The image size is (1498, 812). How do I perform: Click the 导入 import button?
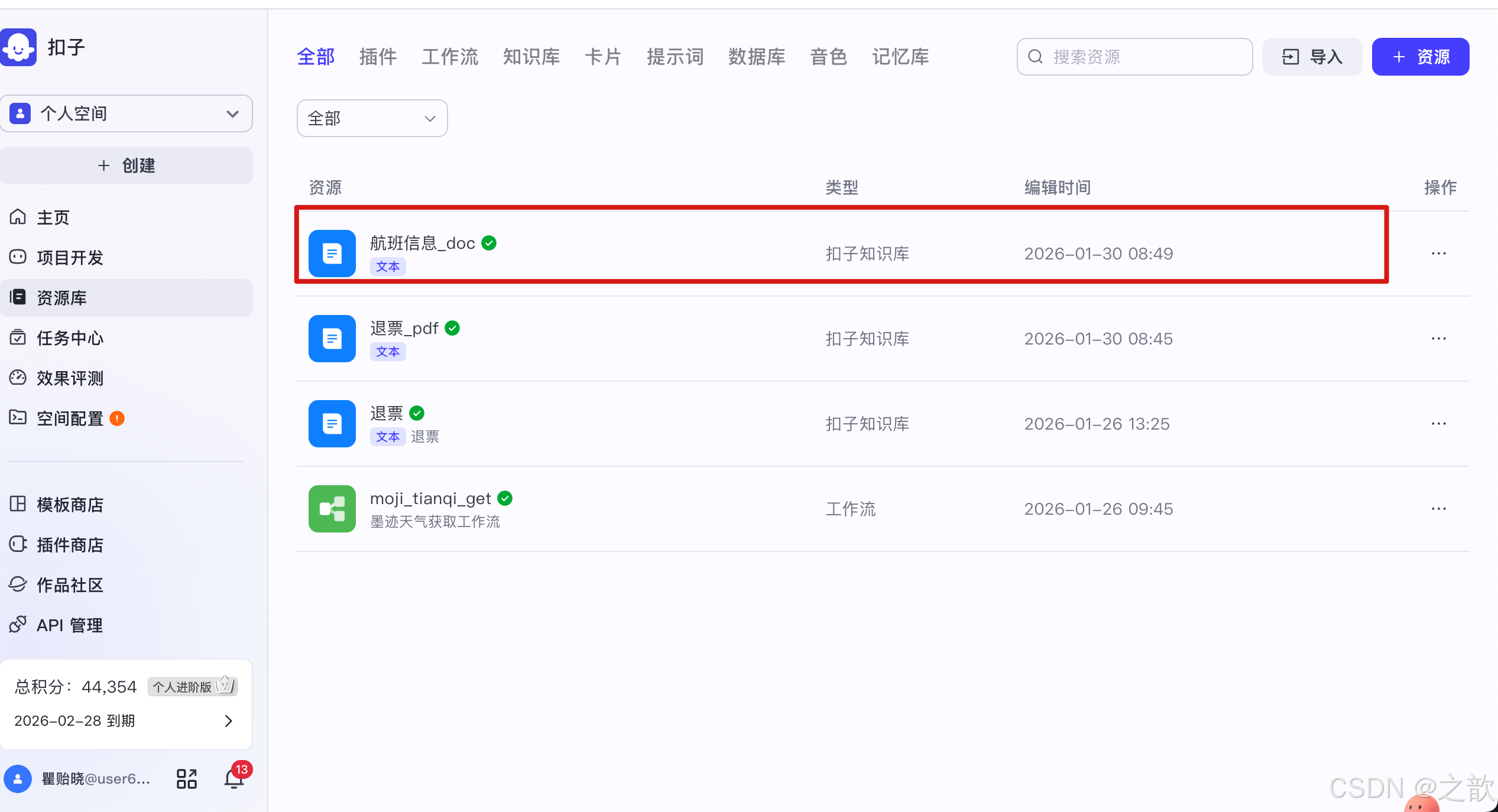[1312, 57]
